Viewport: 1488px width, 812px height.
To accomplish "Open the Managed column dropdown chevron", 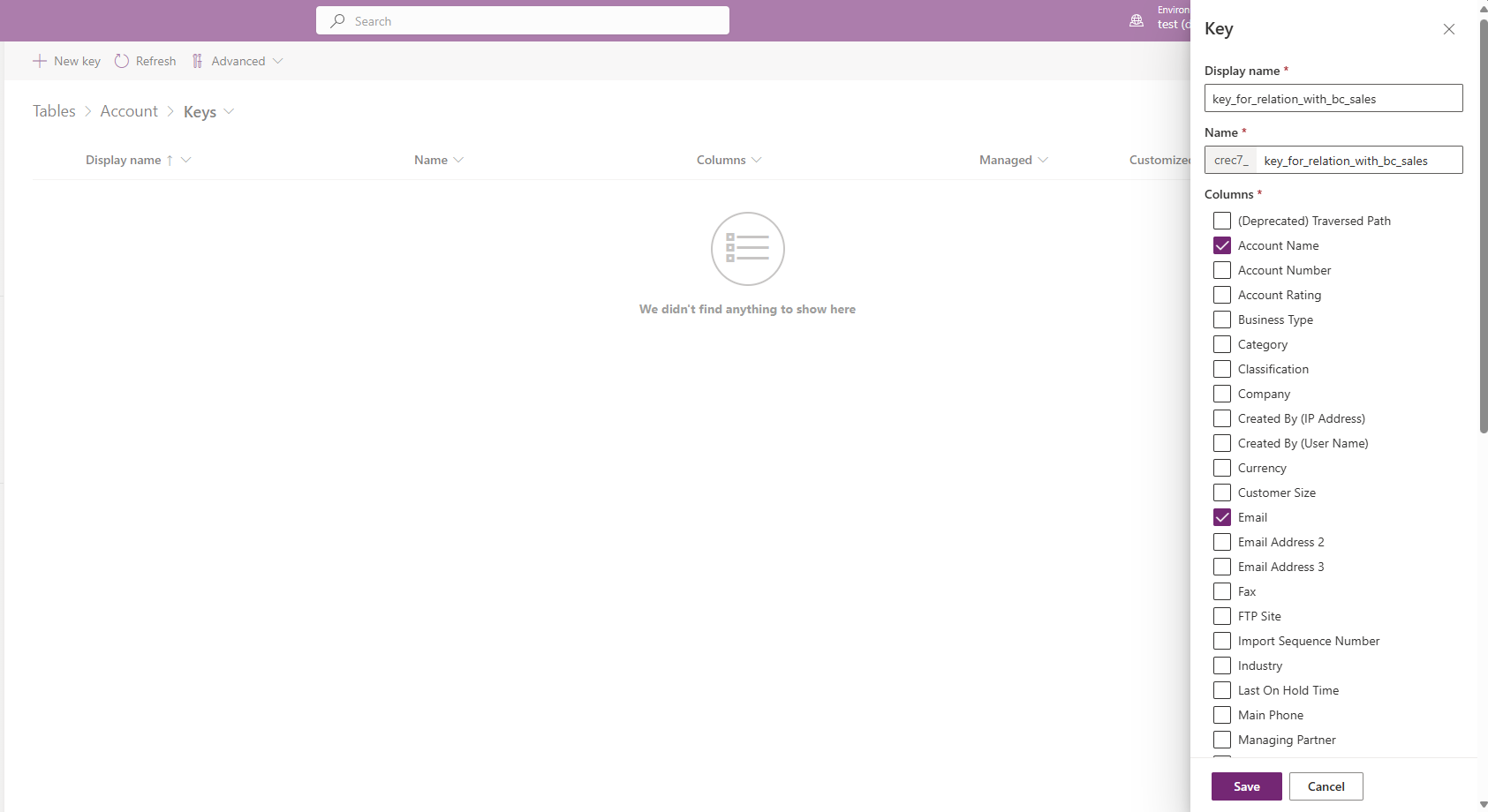I will point(1043,160).
